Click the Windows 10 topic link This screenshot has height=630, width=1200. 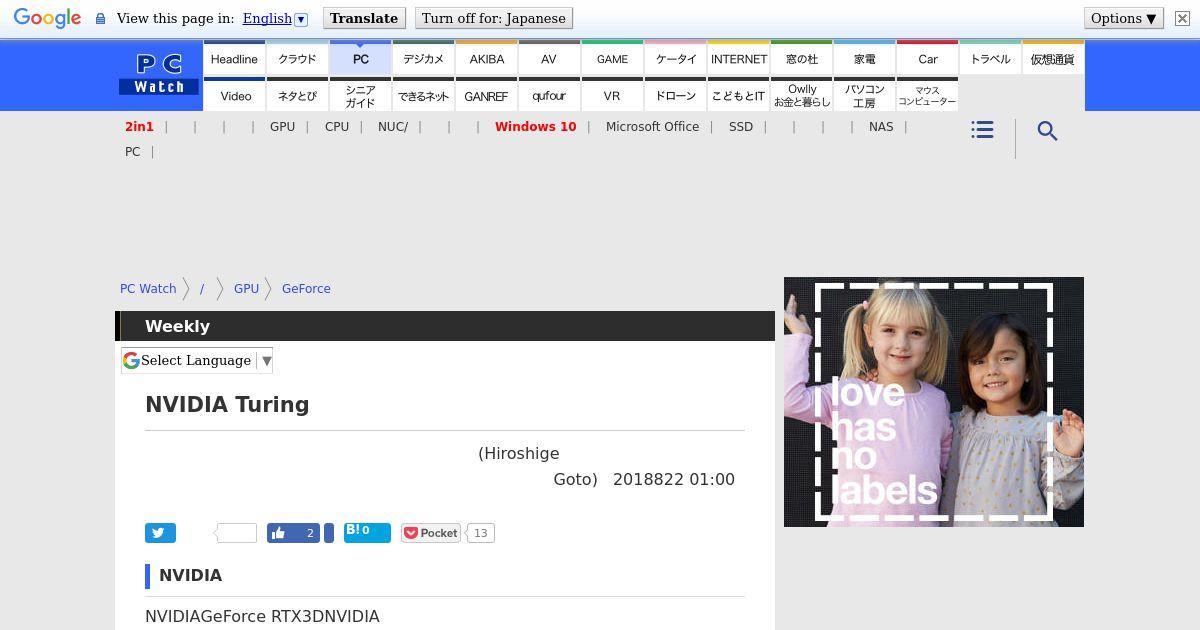535,127
